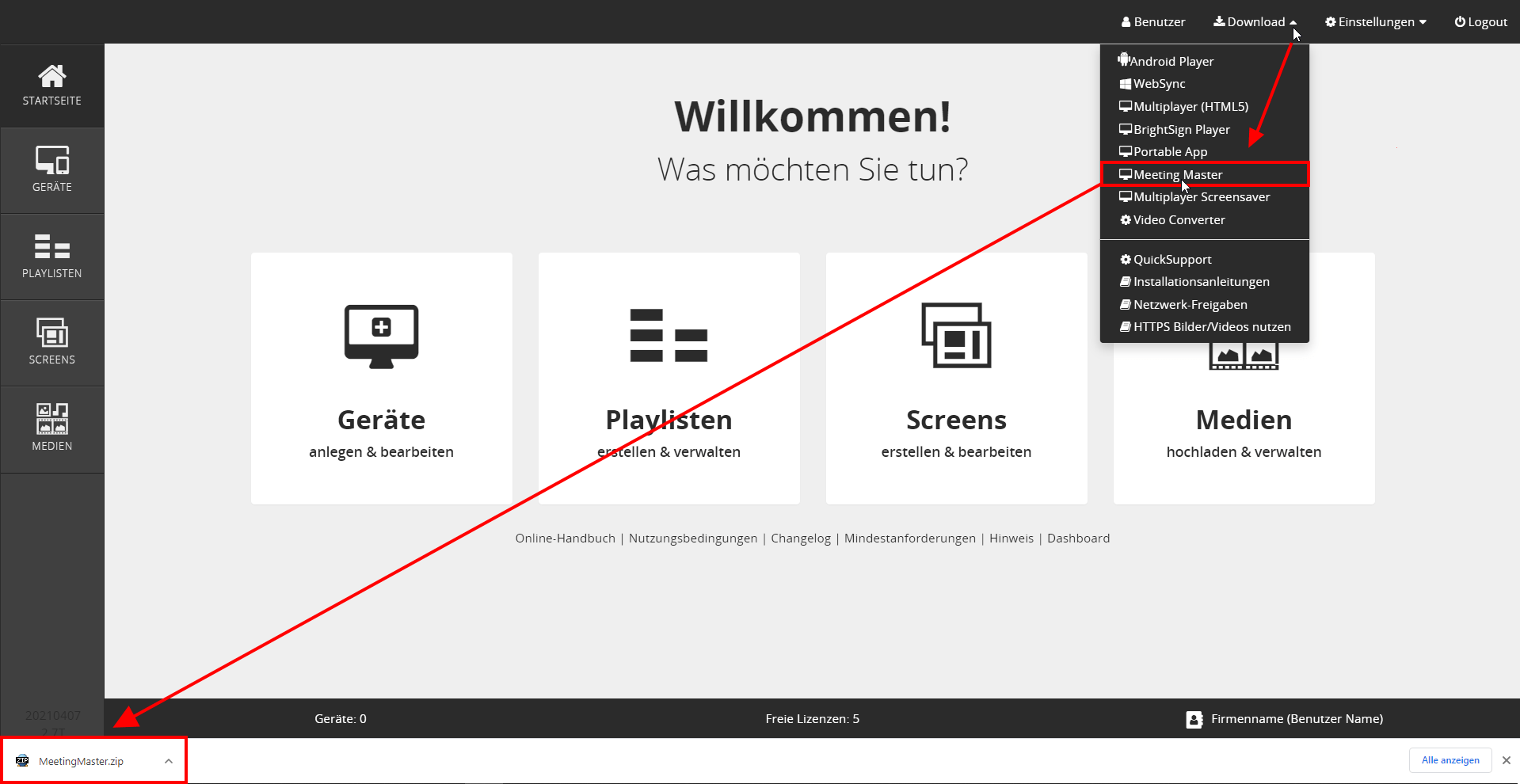1520x784 pixels.
Task: Choose Video Converter menu entry
Action: click(x=1178, y=220)
